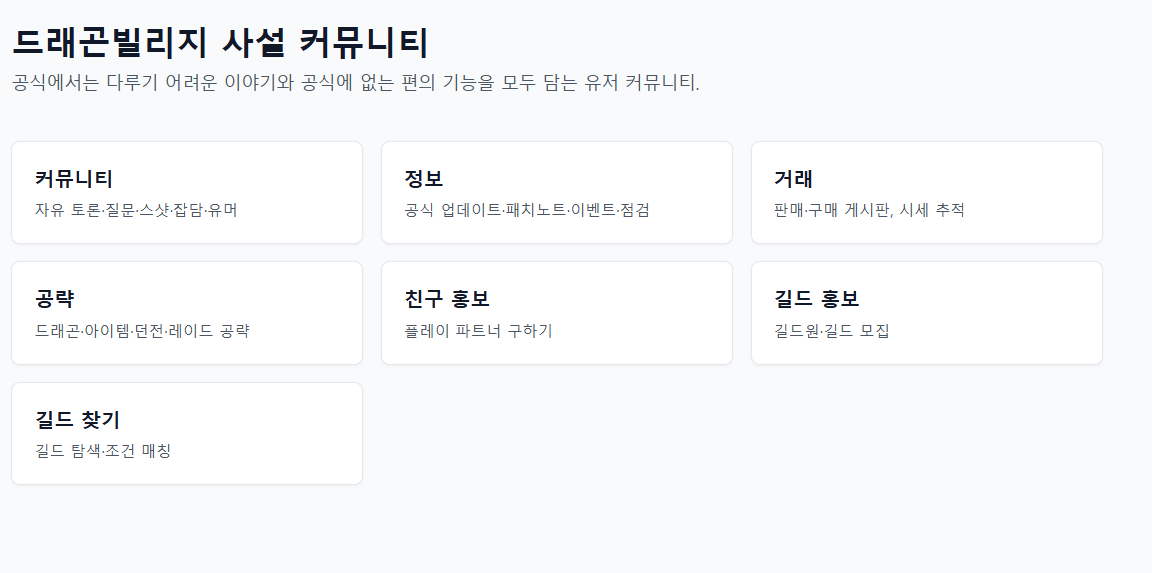This screenshot has width=1152, height=573.
Task: Click the 길드 탐색·조건 매칭 description text
Action: click(x=103, y=451)
